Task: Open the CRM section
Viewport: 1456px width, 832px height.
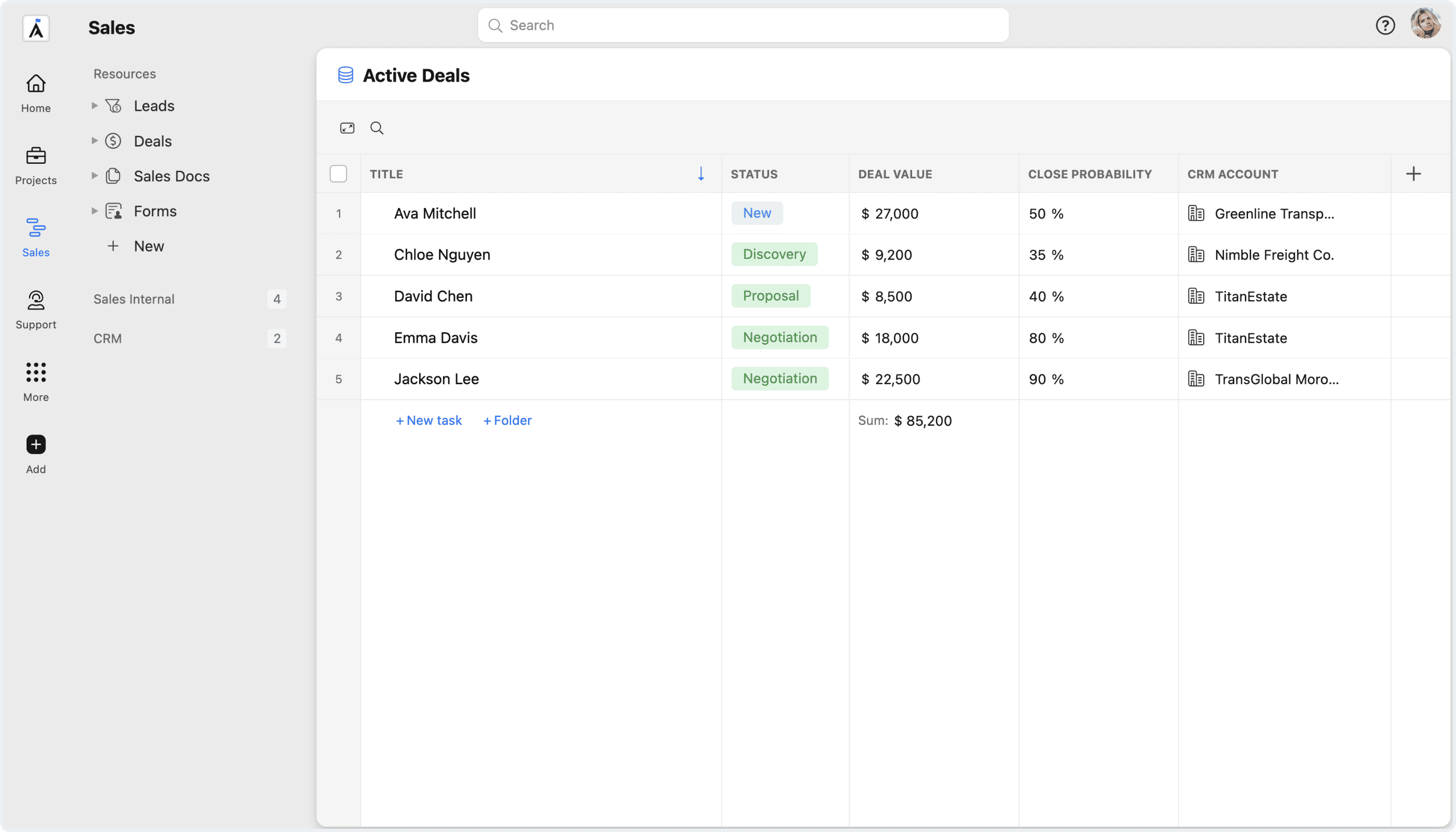Action: coord(108,339)
